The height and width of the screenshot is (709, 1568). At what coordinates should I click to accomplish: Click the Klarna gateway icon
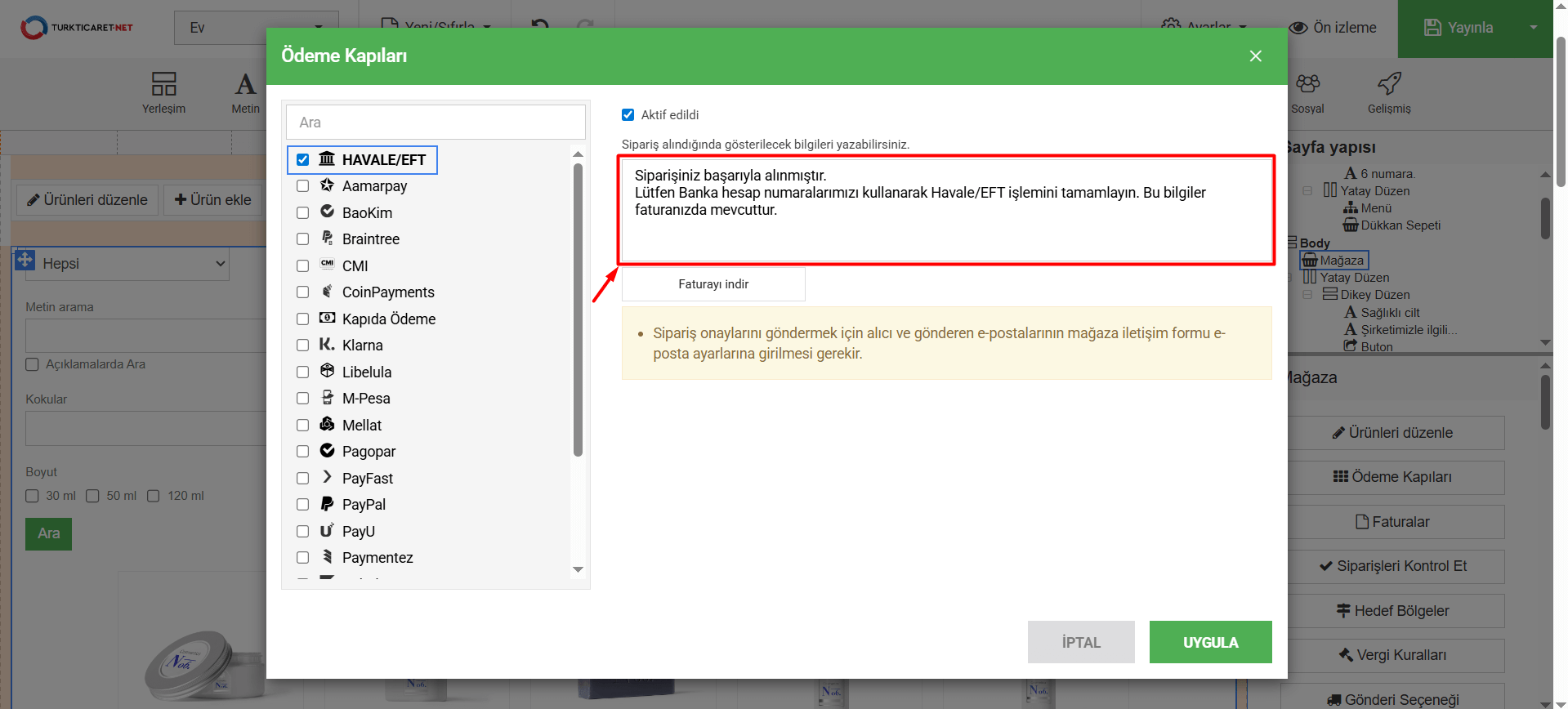tap(327, 345)
